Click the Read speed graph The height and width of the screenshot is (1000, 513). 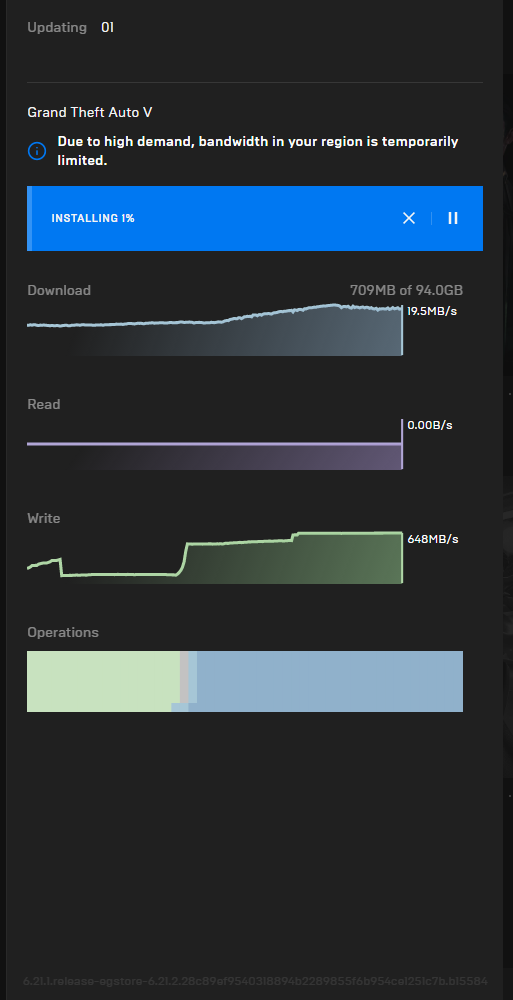pyautogui.click(x=214, y=445)
